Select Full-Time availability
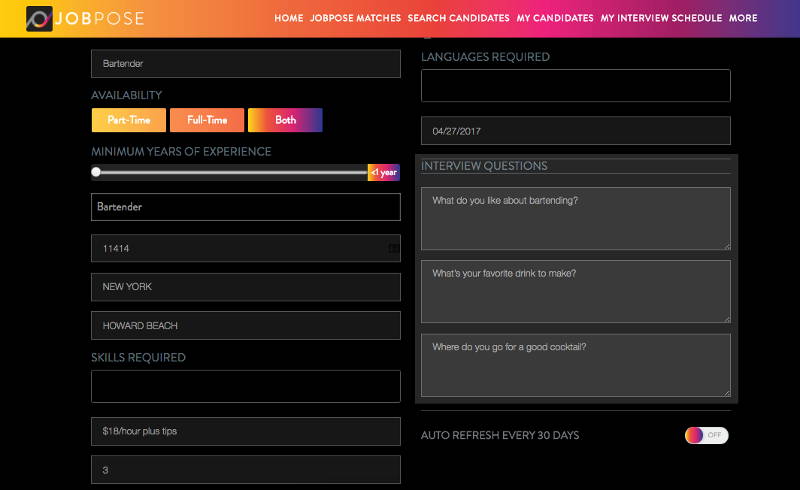The height and width of the screenshot is (490, 800). click(207, 120)
